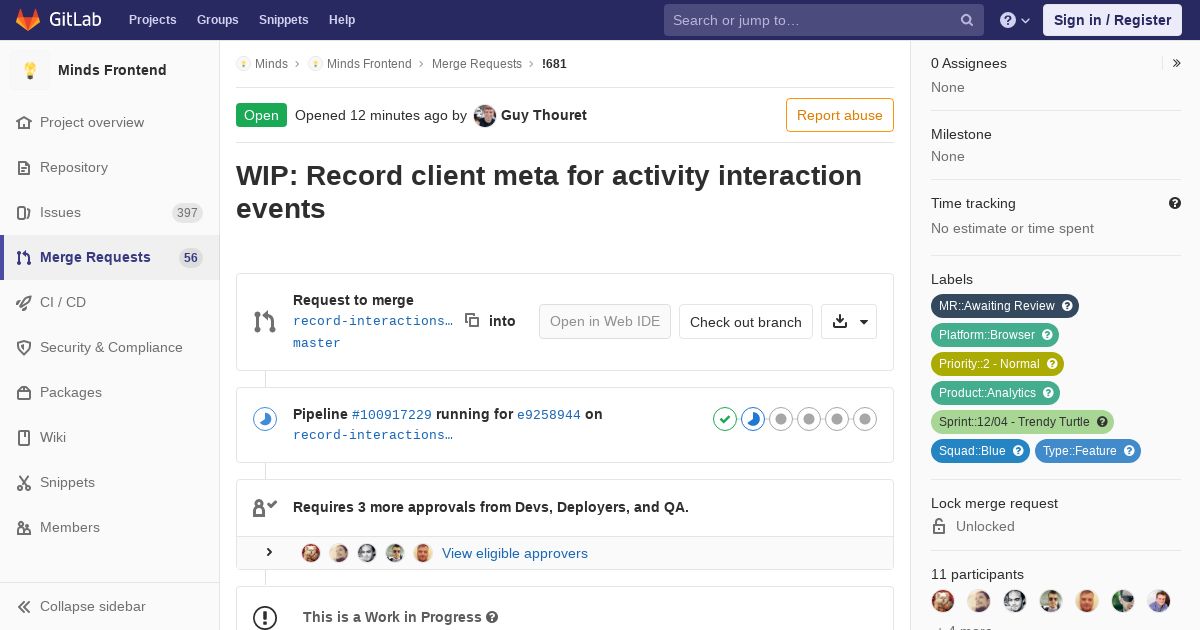Collapse the left sidebar
This screenshot has width=1200, height=630.
110,606
